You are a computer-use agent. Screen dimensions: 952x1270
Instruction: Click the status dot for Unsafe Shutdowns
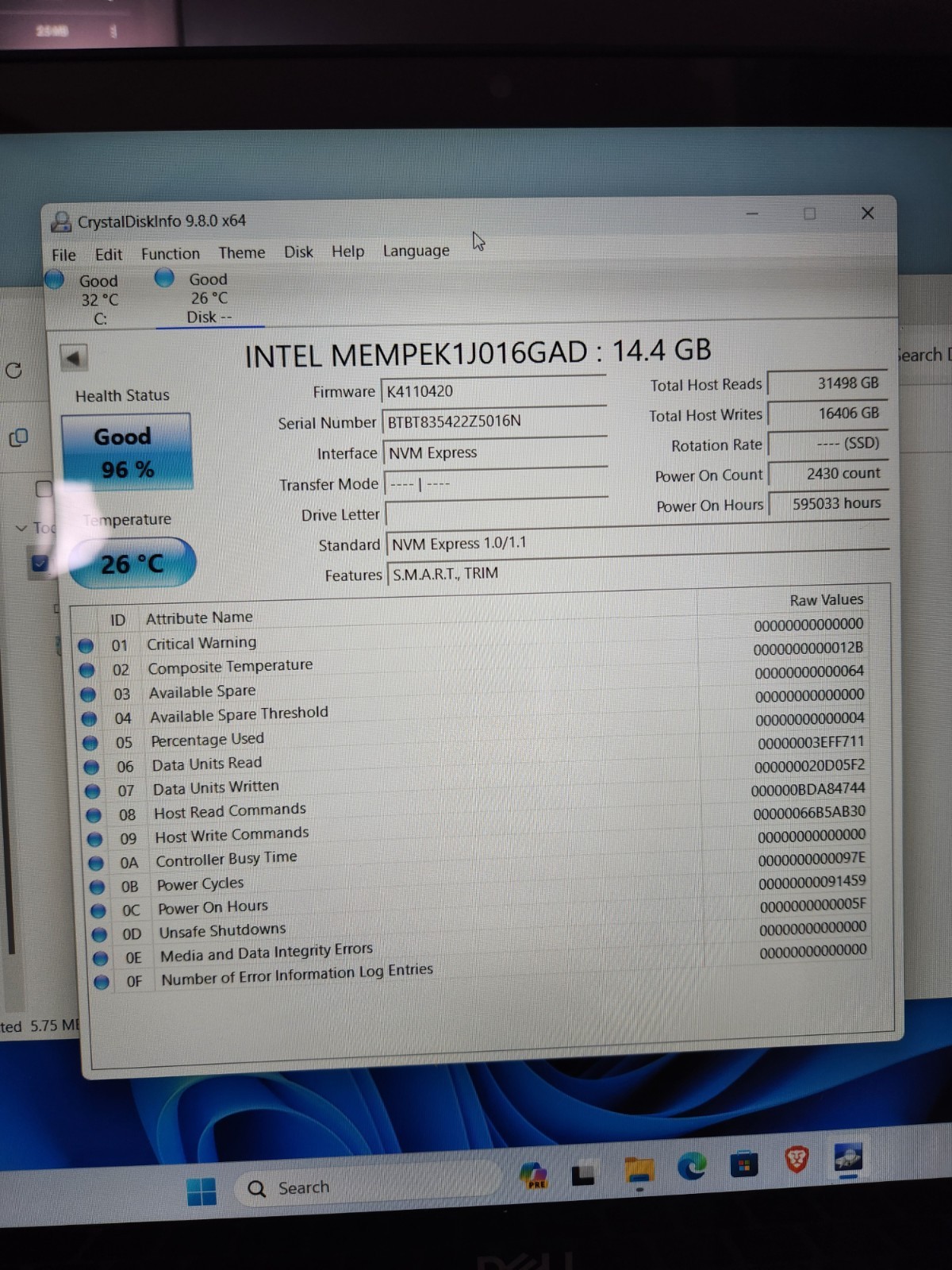point(99,934)
